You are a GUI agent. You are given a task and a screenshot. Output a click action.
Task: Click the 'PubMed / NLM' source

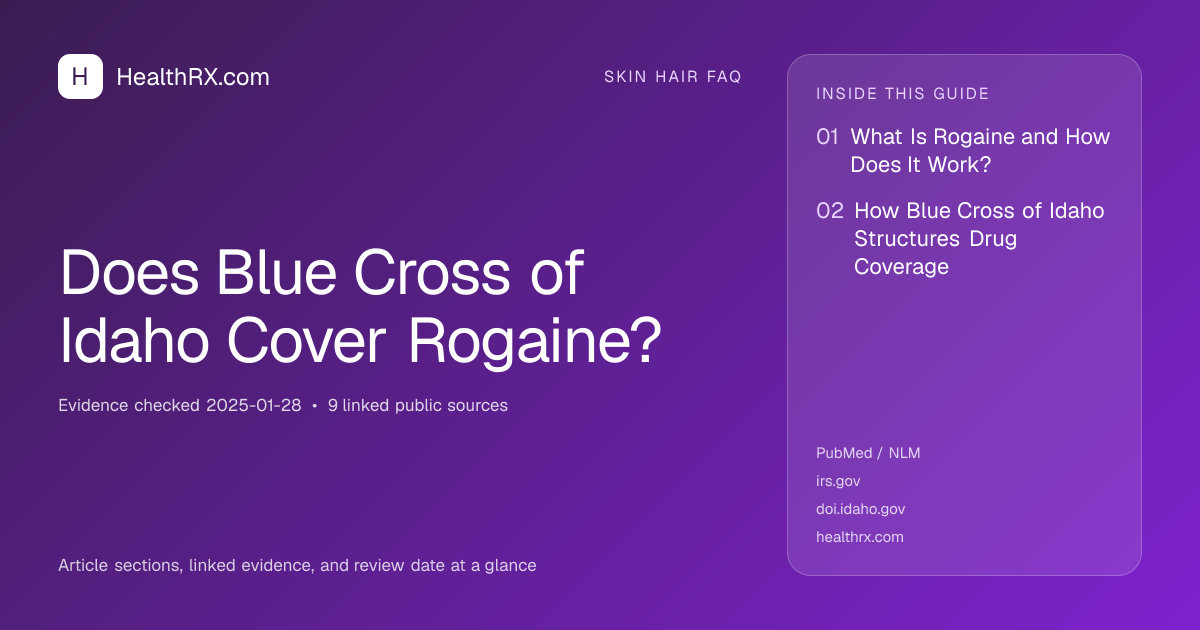[868, 453]
